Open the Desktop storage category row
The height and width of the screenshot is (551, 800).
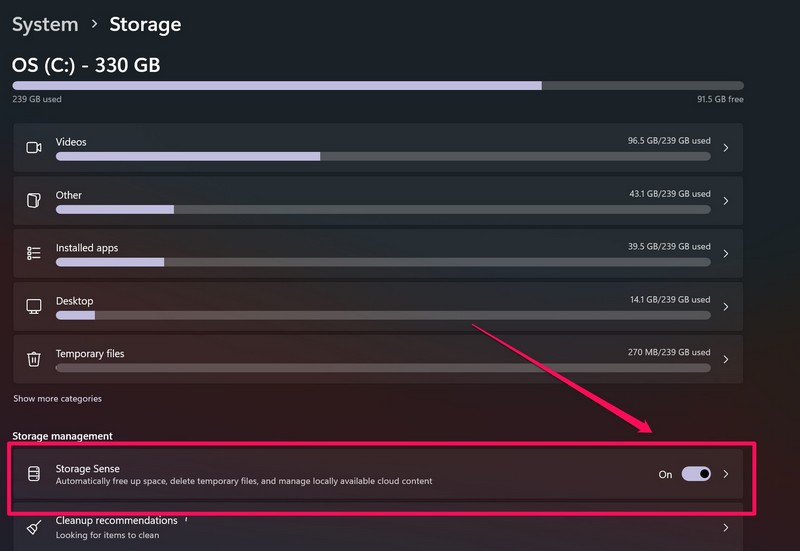[x=380, y=306]
